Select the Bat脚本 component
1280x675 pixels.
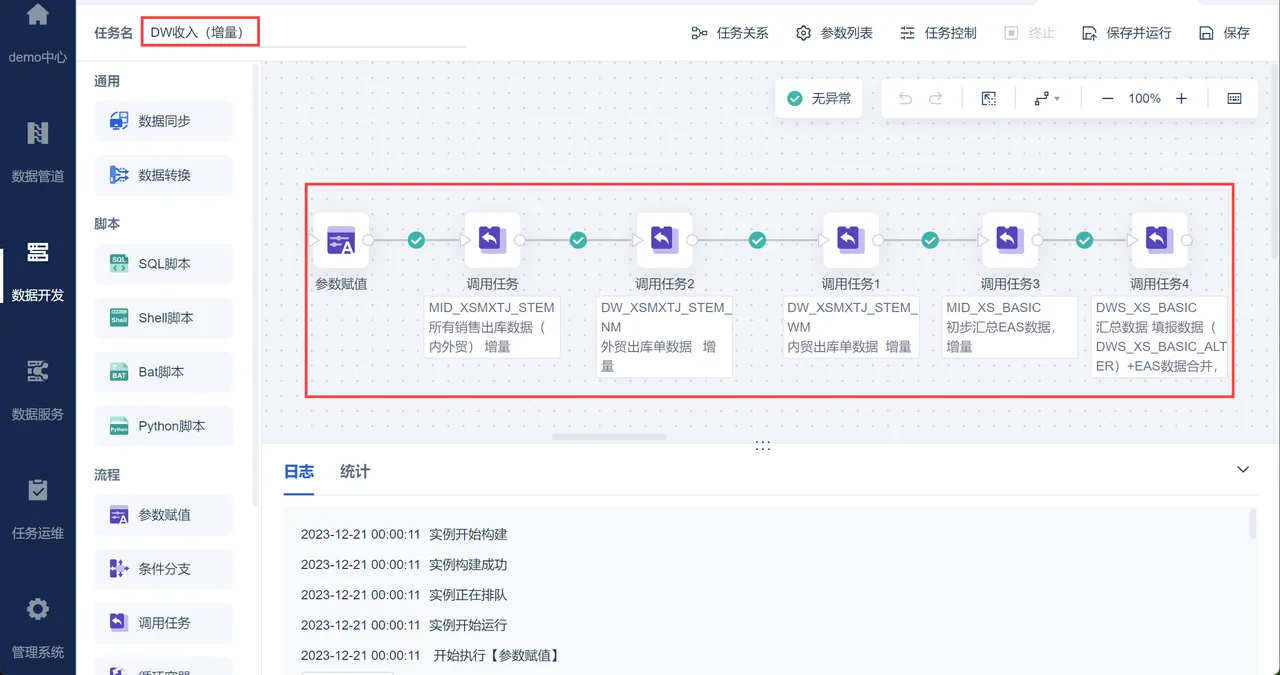[164, 372]
